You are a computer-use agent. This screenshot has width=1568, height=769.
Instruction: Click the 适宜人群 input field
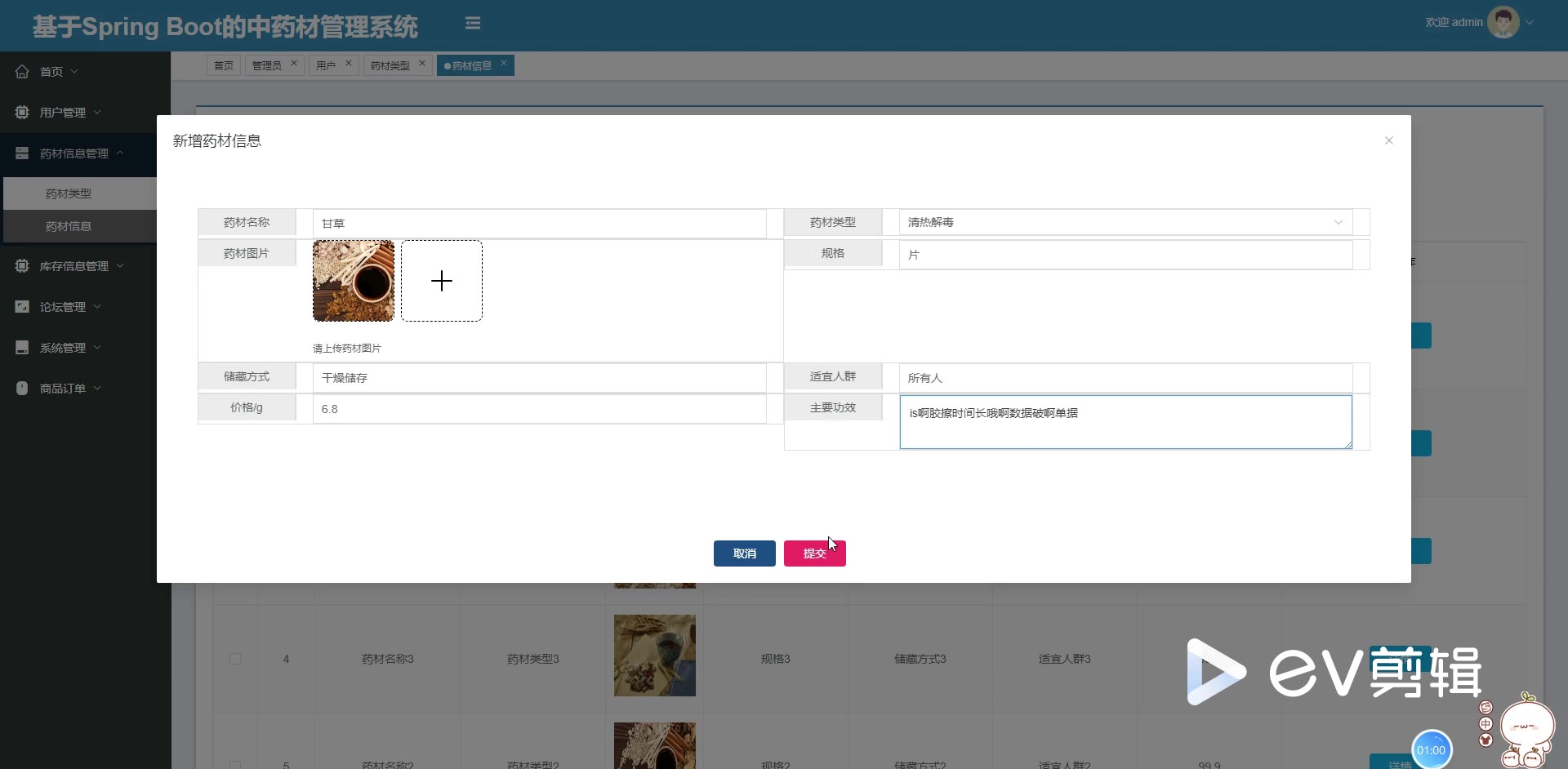click(1125, 378)
